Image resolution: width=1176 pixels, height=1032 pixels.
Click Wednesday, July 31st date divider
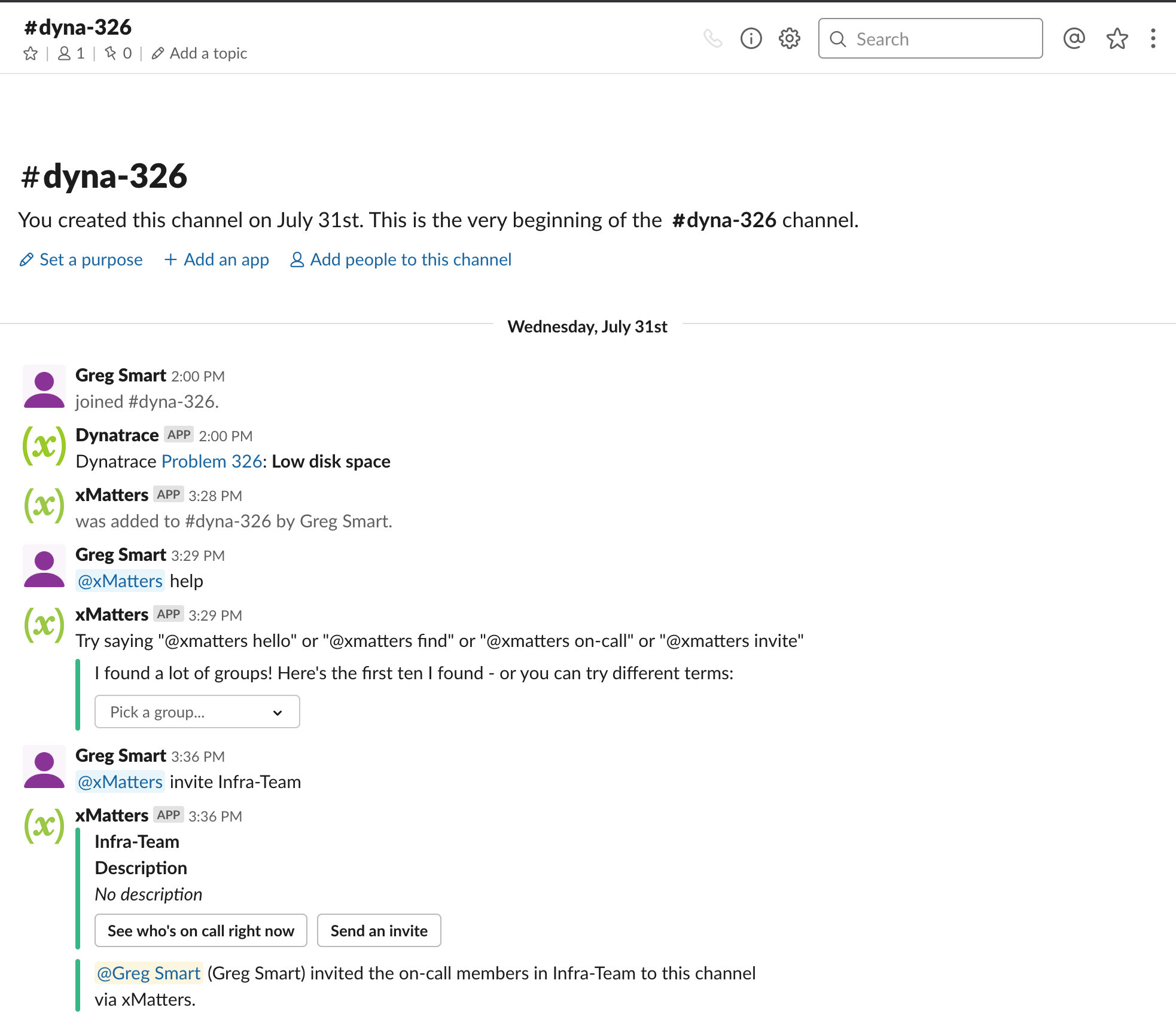pyautogui.click(x=587, y=326)
